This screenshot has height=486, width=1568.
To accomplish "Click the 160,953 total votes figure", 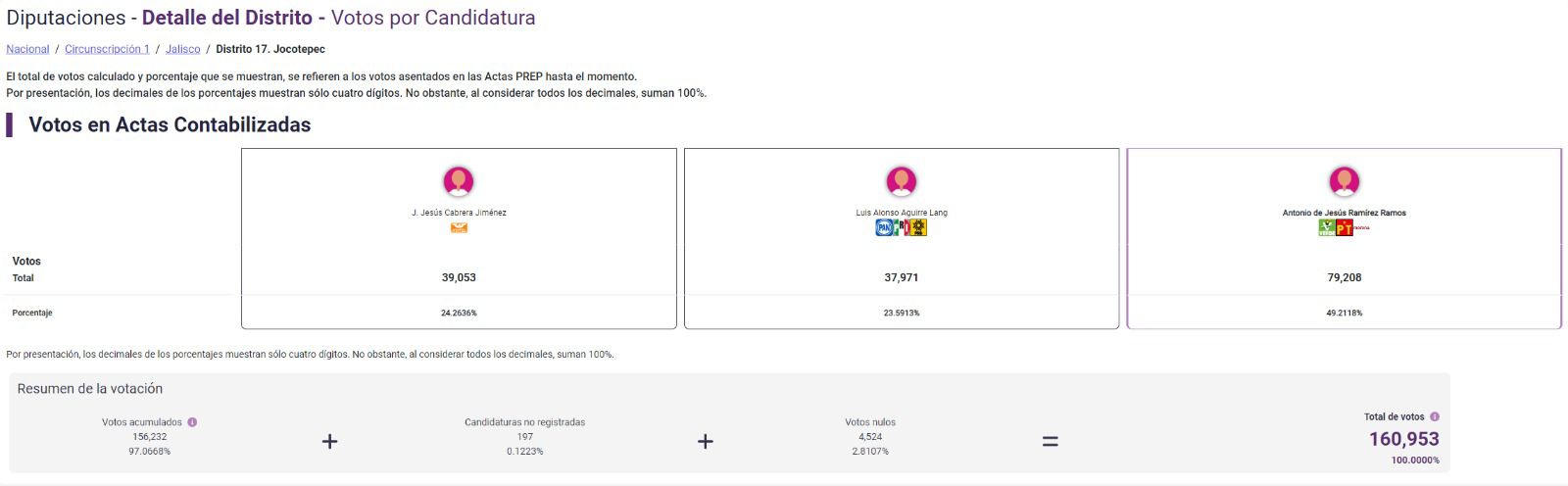I will point(1403,439).
